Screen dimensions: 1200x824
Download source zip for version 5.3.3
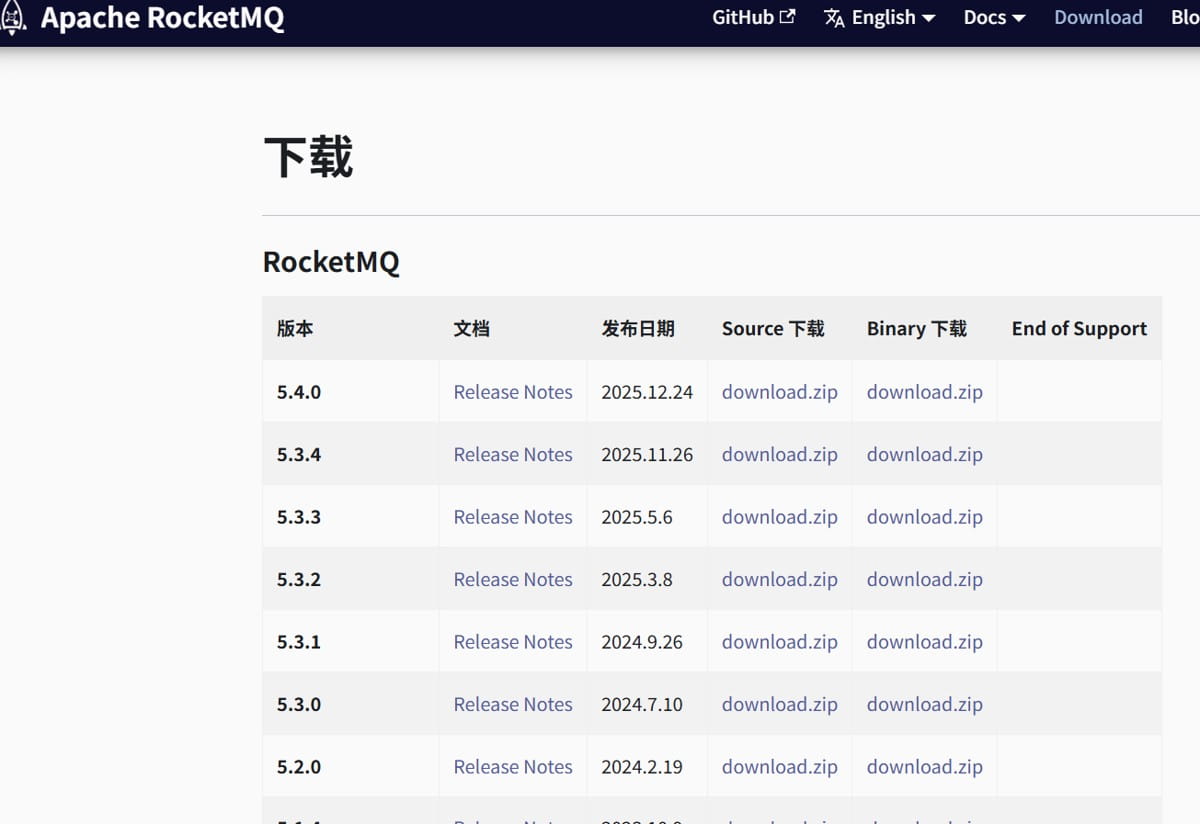click(x=779, y=517)
